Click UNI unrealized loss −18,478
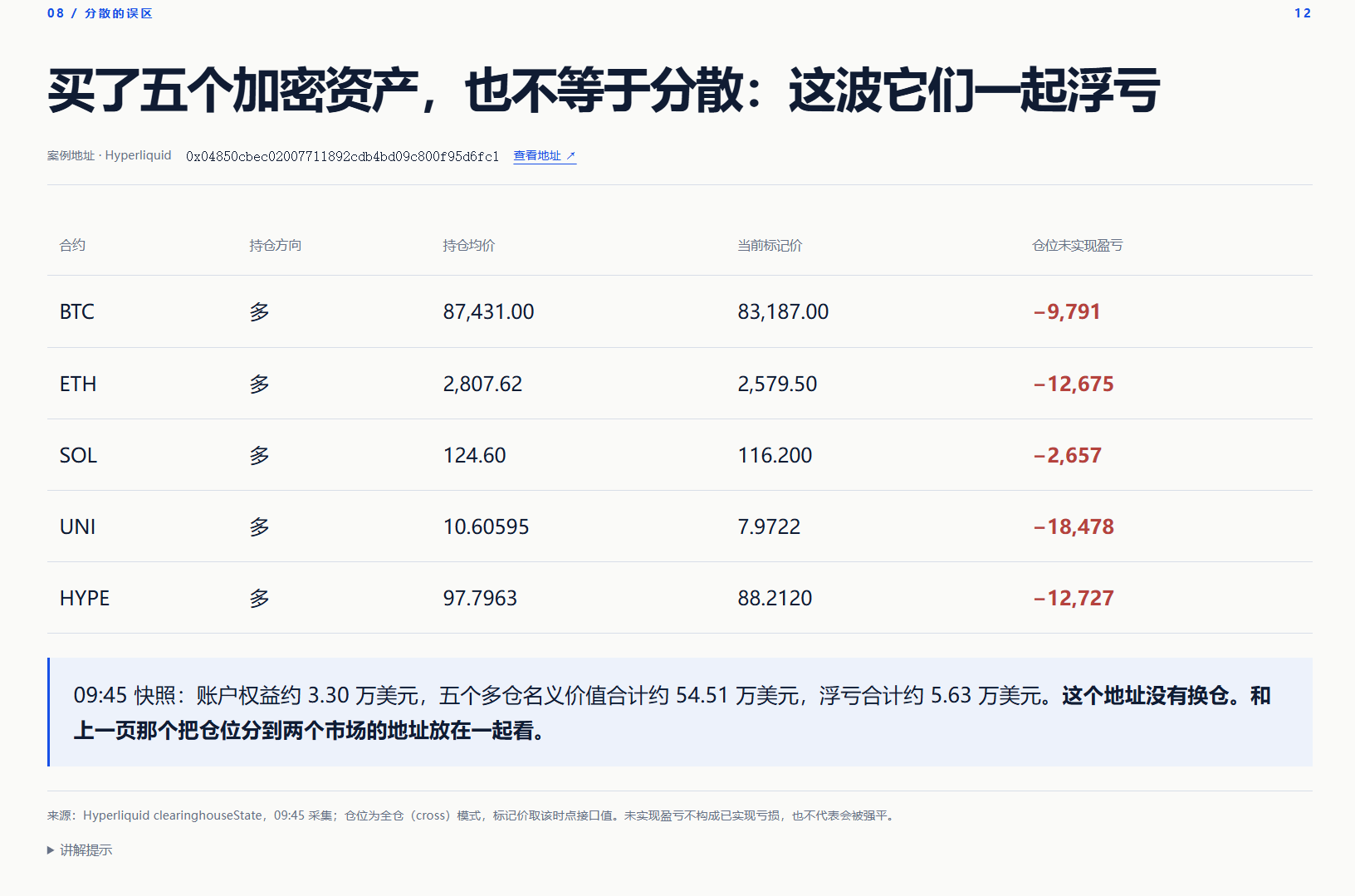The width and height of the screenshot is (1355, 896). pyautogui.click(x=1074, y=526)
